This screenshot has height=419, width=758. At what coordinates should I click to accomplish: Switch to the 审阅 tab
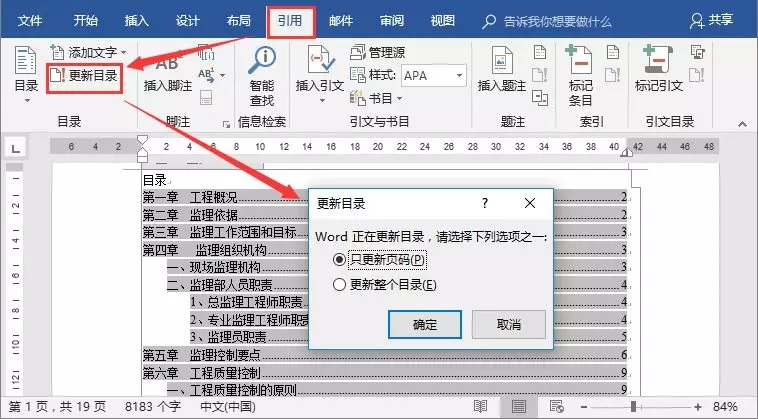coord(392,20)
